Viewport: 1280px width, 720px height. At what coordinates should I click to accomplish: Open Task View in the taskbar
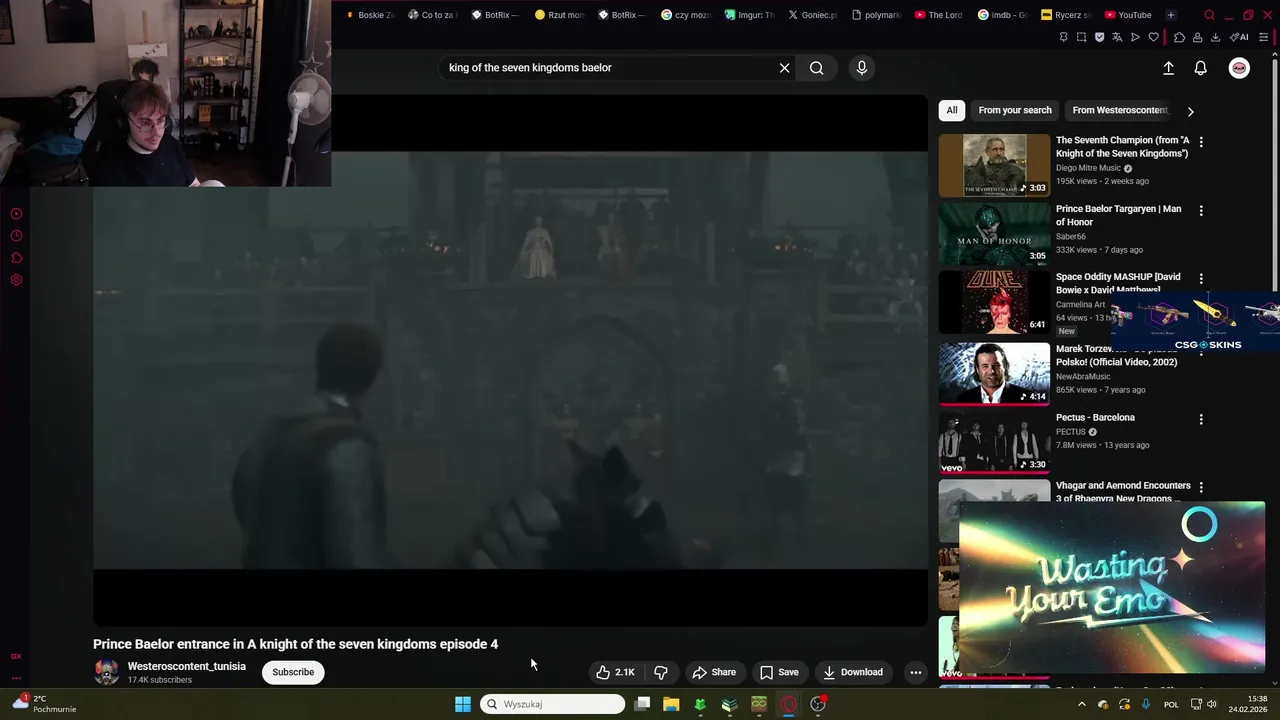point(642,704)
